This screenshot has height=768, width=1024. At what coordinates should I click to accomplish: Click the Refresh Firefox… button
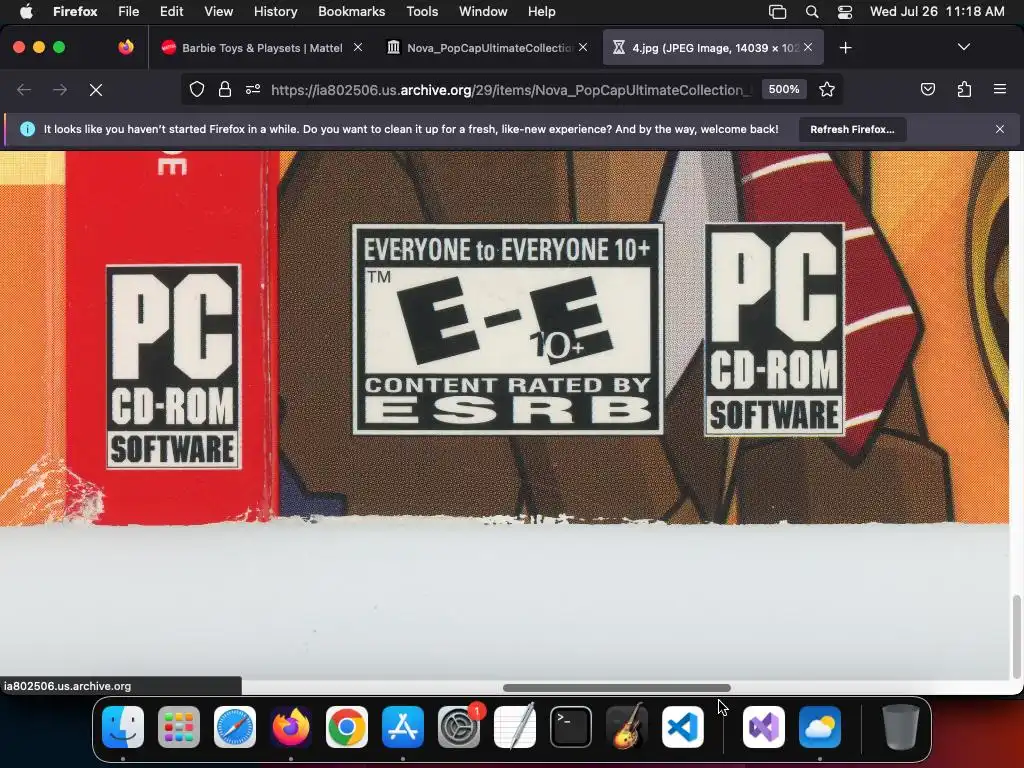852,129
